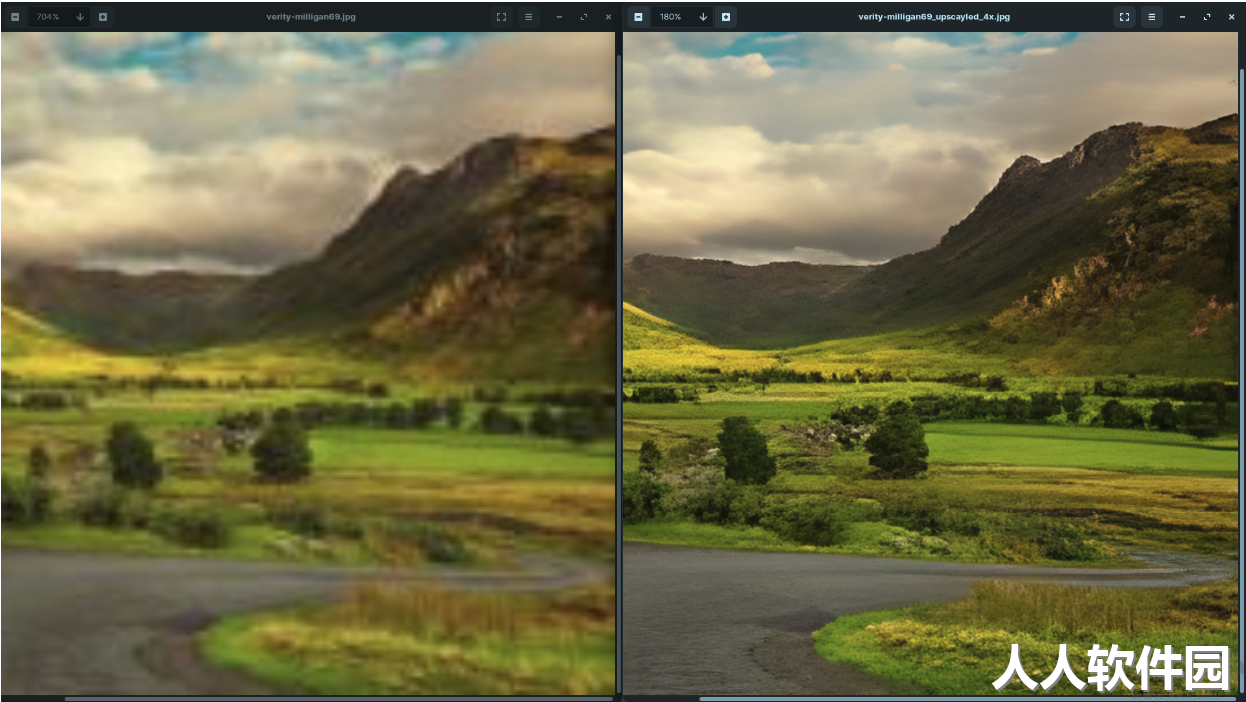The height and width of the screenshot is (702, 1246).
Task: Click title text verity-milligan69_upscayled_4x.jpg
Action: 934,17
